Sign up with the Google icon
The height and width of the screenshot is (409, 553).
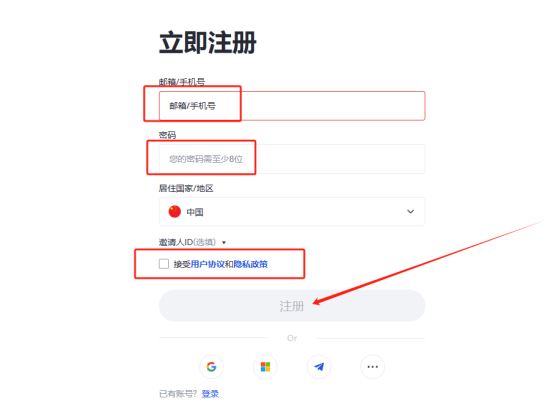(211, 367)
